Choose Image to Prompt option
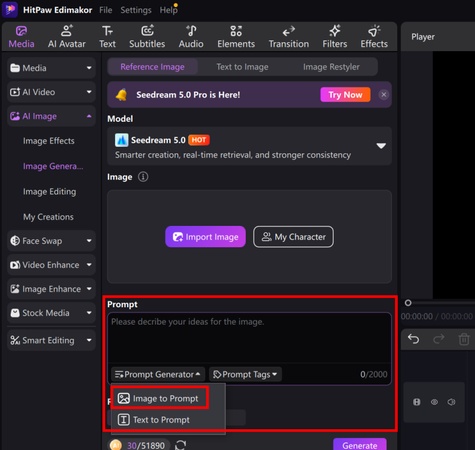475x450 pixels. [160, 398]
